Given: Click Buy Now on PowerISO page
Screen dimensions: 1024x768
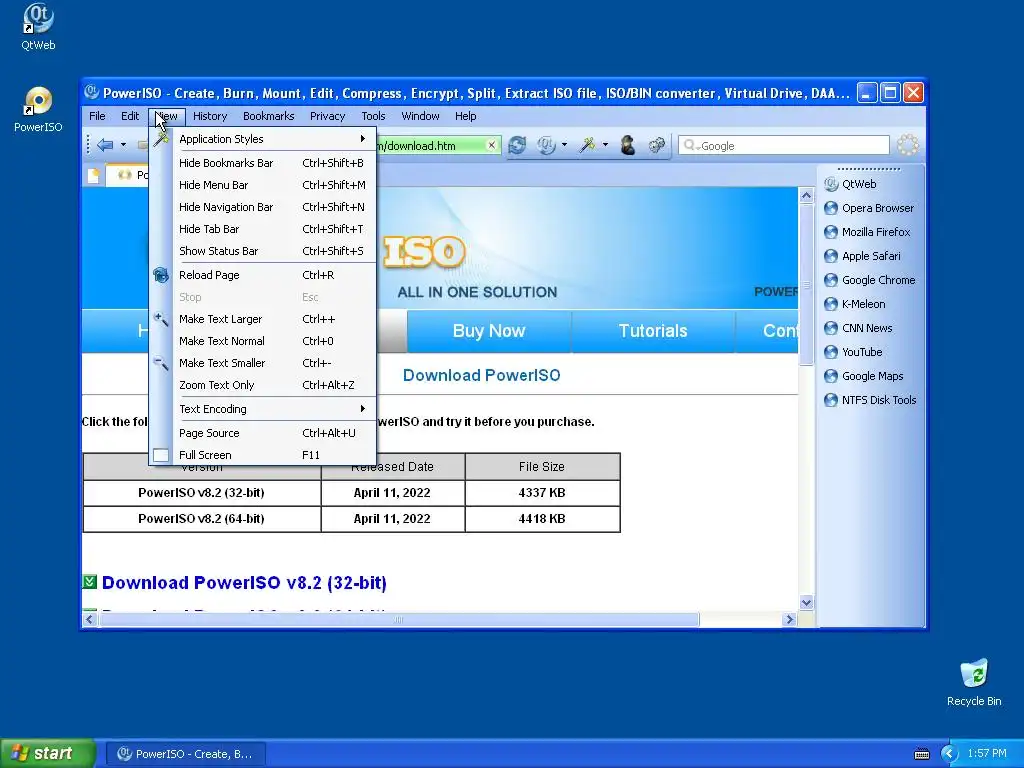Looking at the screenshot, I should [489, 331].
